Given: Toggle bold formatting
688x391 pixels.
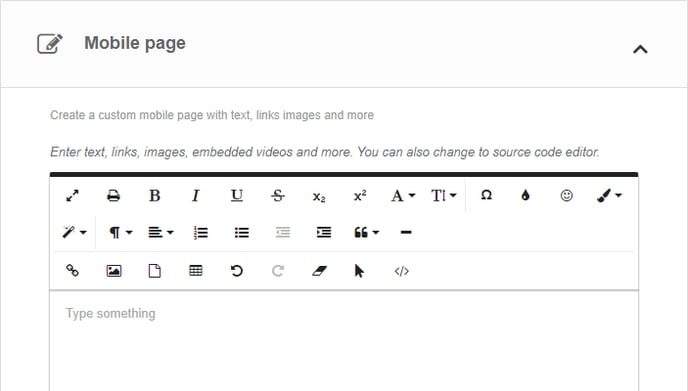Looking at the screenshot, I should (x=154, y=195).
